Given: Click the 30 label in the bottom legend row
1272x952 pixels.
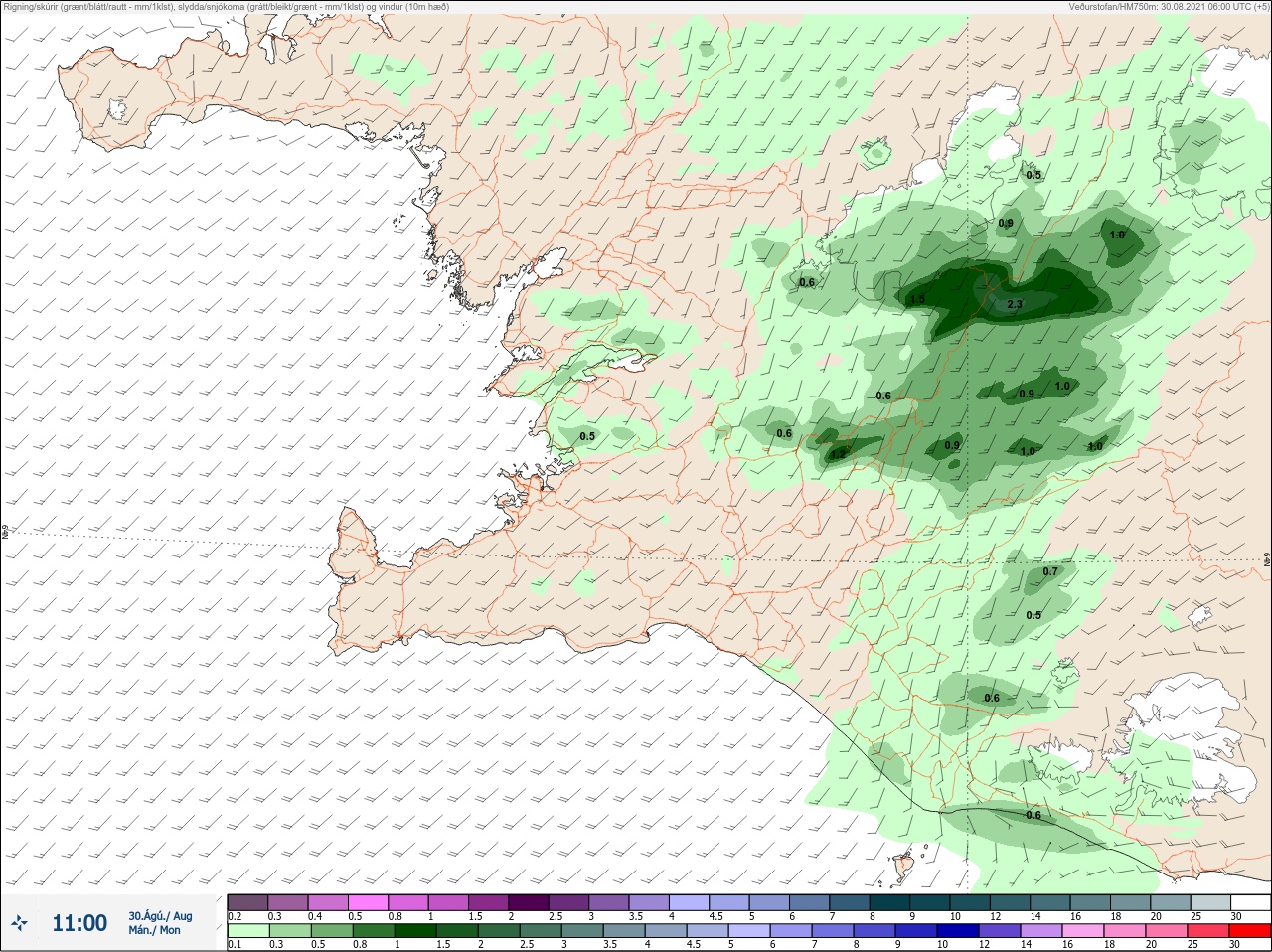Looking at the screenshot, I should [1235, 945].
